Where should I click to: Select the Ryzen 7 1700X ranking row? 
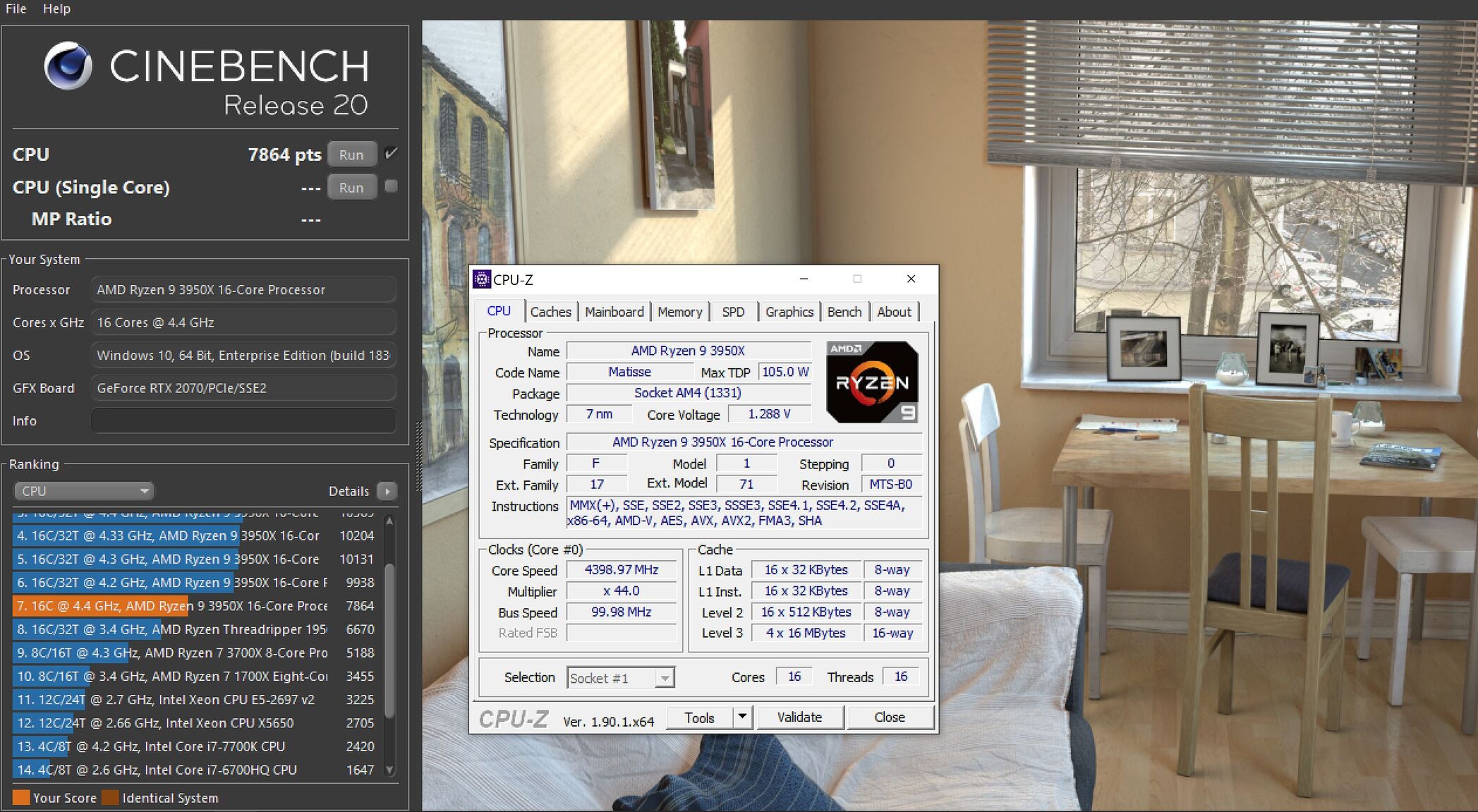pyautogui.click(x=195, y=676)
